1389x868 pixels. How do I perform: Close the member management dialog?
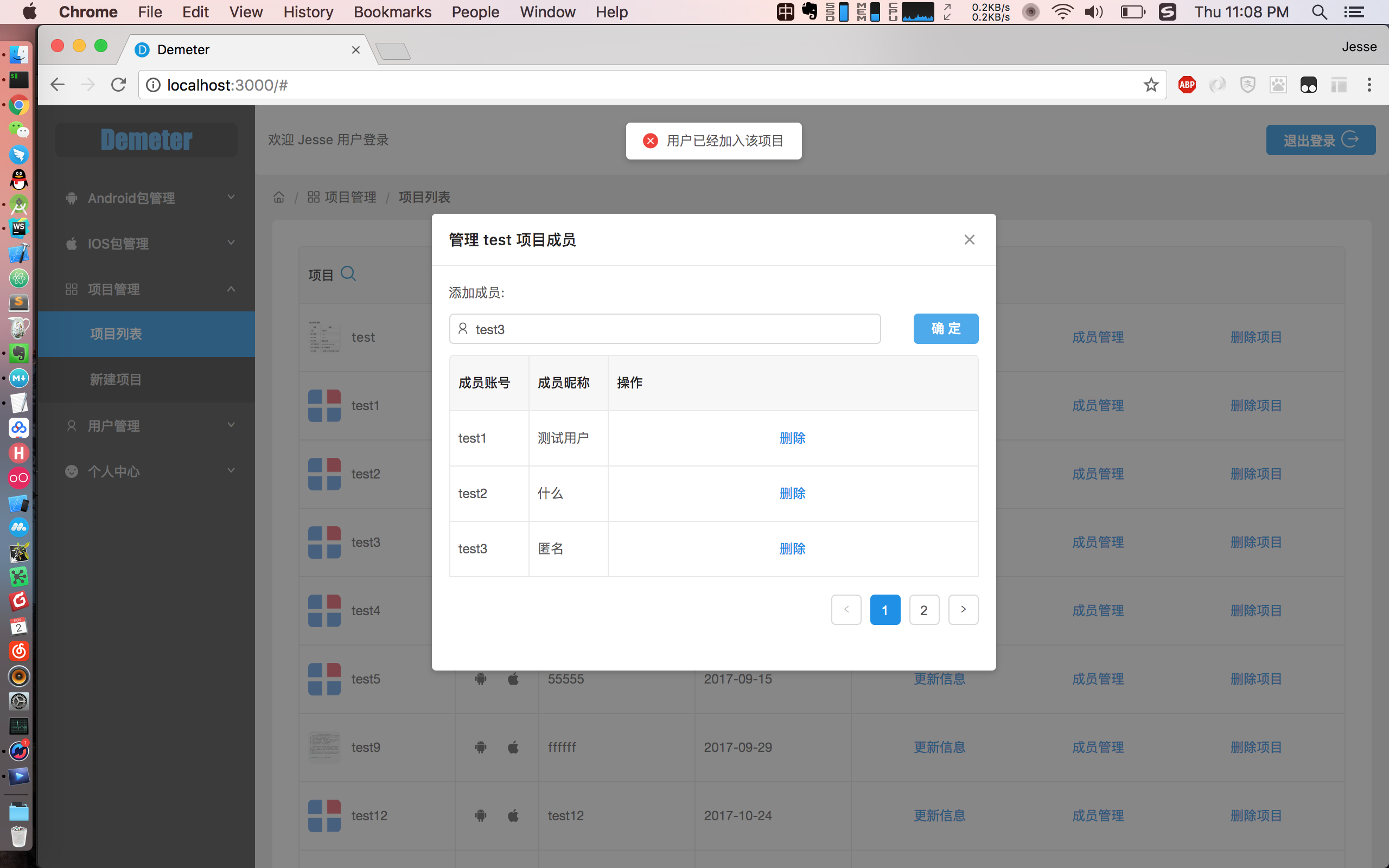(969, 239)
